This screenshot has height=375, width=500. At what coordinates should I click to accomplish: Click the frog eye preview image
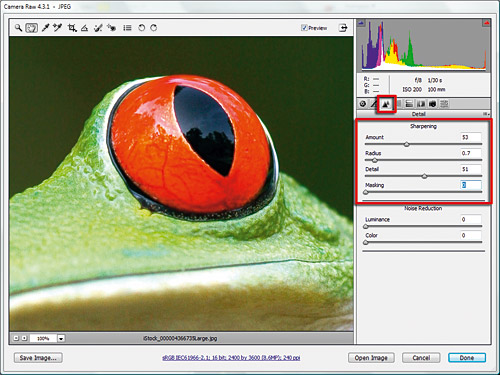tap(181, 184)
